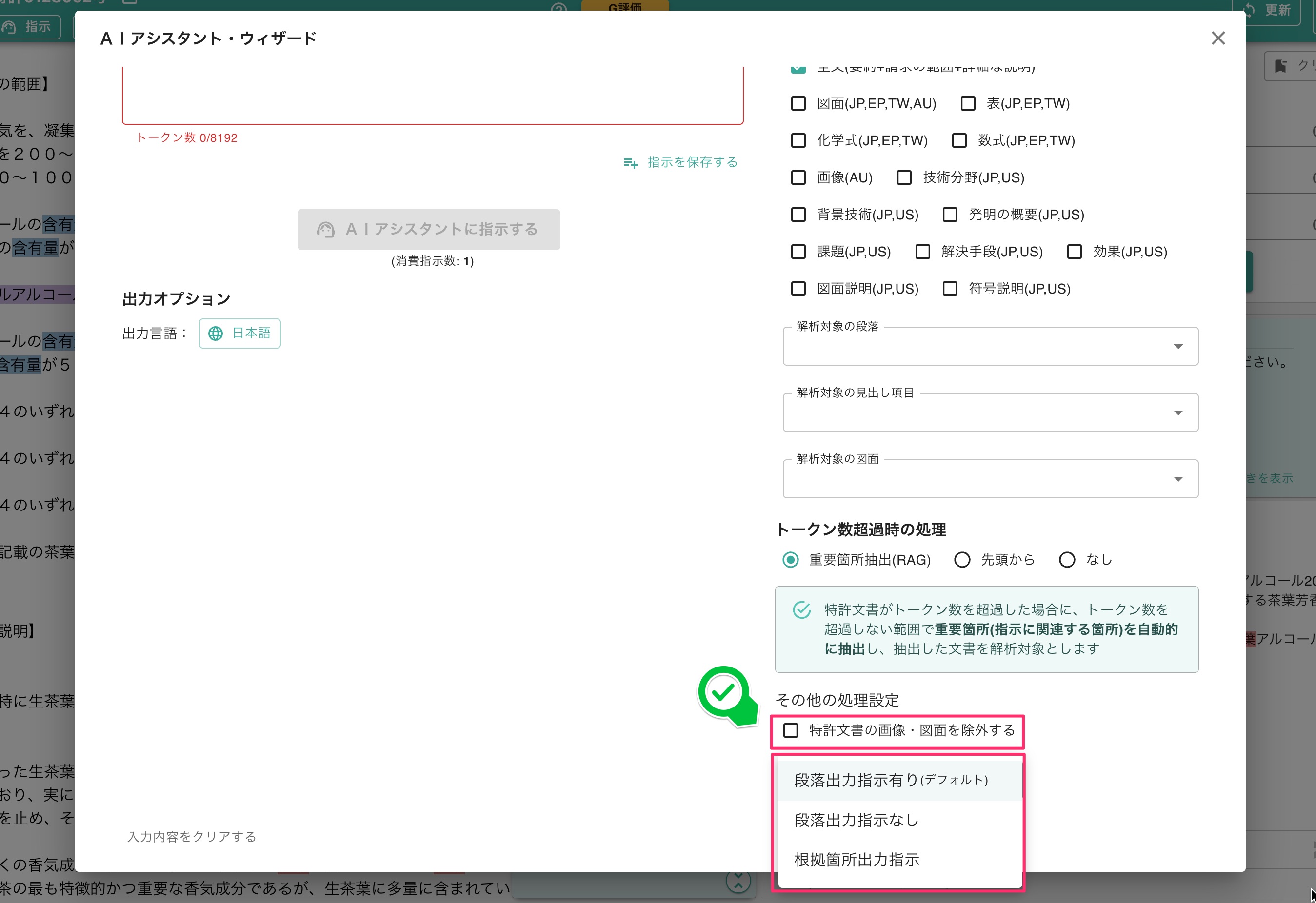The width and height of the screenshot is (1316, 903).
Task: Click the headset icon on AIアシスタントに指示する
Action: [x=326, y=229]
